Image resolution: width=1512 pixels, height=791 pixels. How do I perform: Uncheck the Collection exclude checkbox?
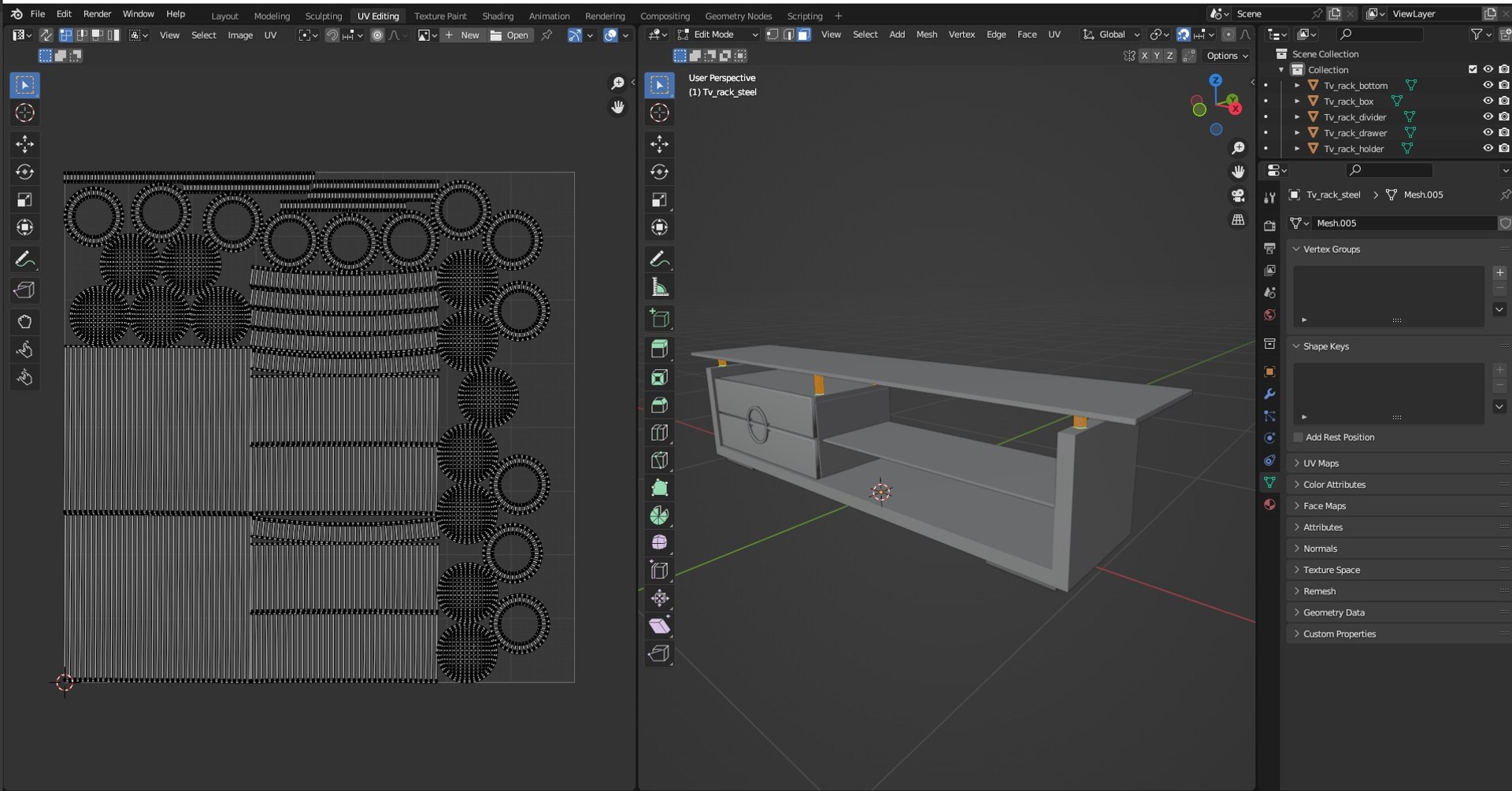1473,69
